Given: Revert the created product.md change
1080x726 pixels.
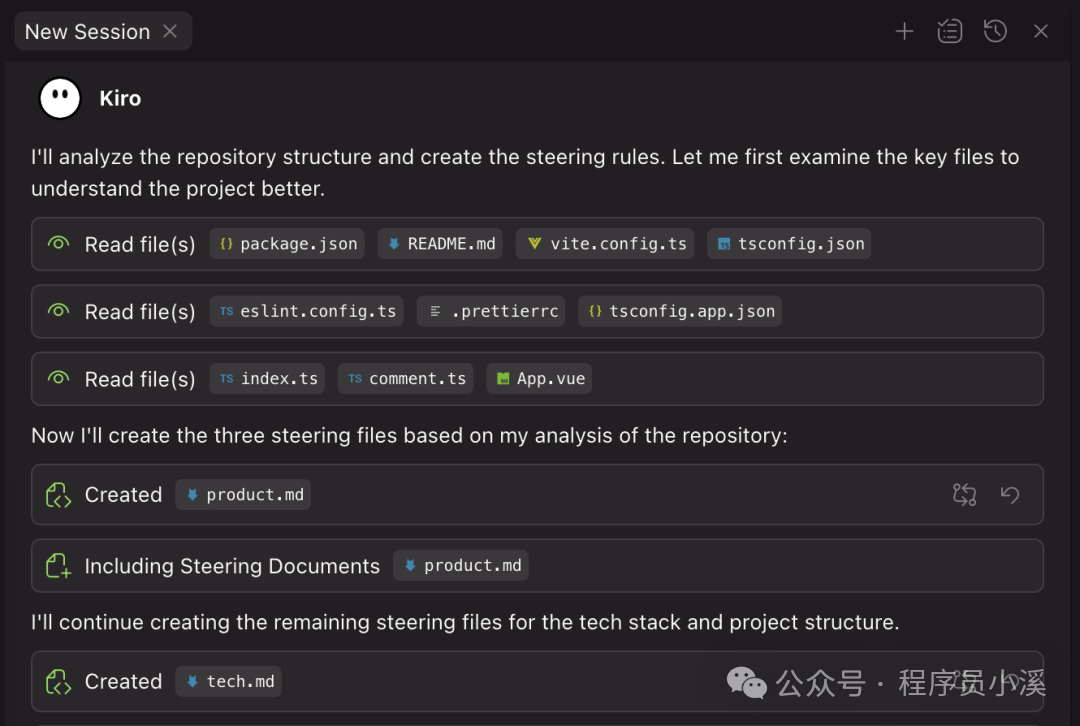Looking at the screenshot, I should coord(1010,494).
